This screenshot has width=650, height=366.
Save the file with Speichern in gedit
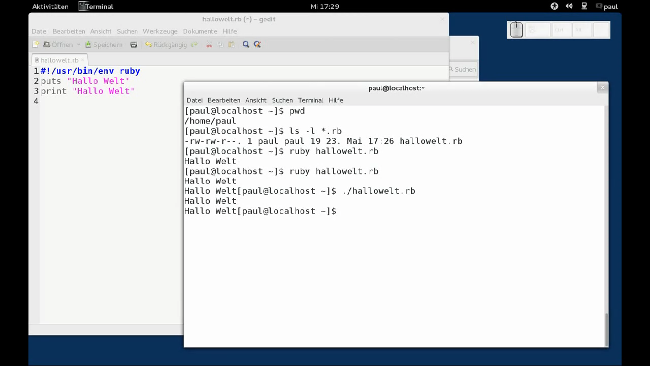click(x=104, y=44)
